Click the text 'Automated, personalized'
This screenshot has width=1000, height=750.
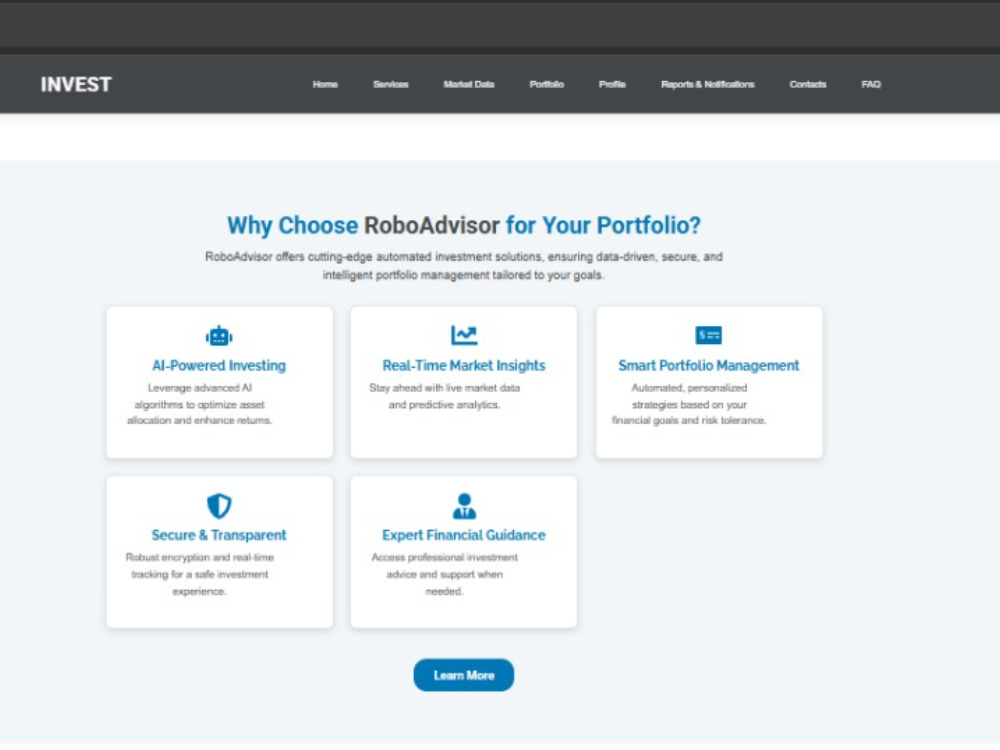click(689, 388)
